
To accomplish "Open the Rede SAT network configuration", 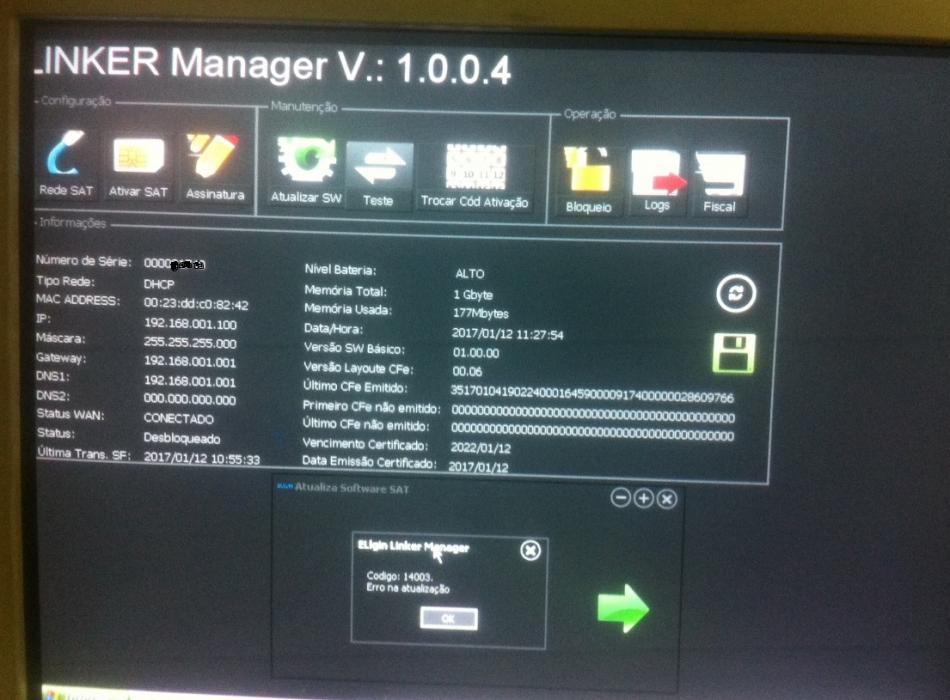I will 65,164.
